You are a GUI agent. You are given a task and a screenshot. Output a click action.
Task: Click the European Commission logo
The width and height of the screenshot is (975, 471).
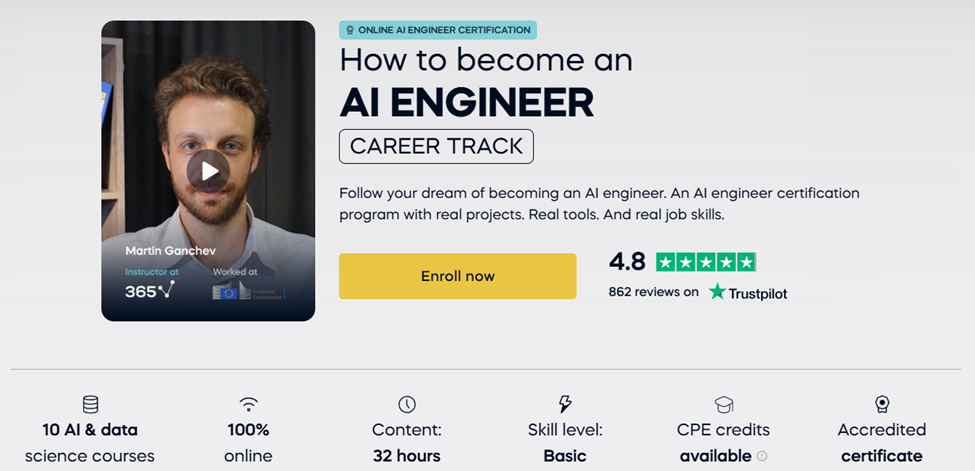coord(248,291)
